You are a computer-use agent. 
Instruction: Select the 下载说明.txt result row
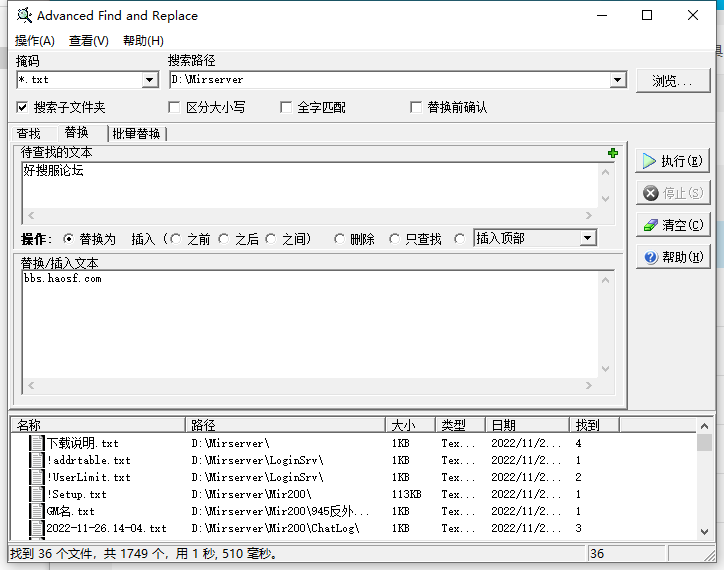point(354,443)
